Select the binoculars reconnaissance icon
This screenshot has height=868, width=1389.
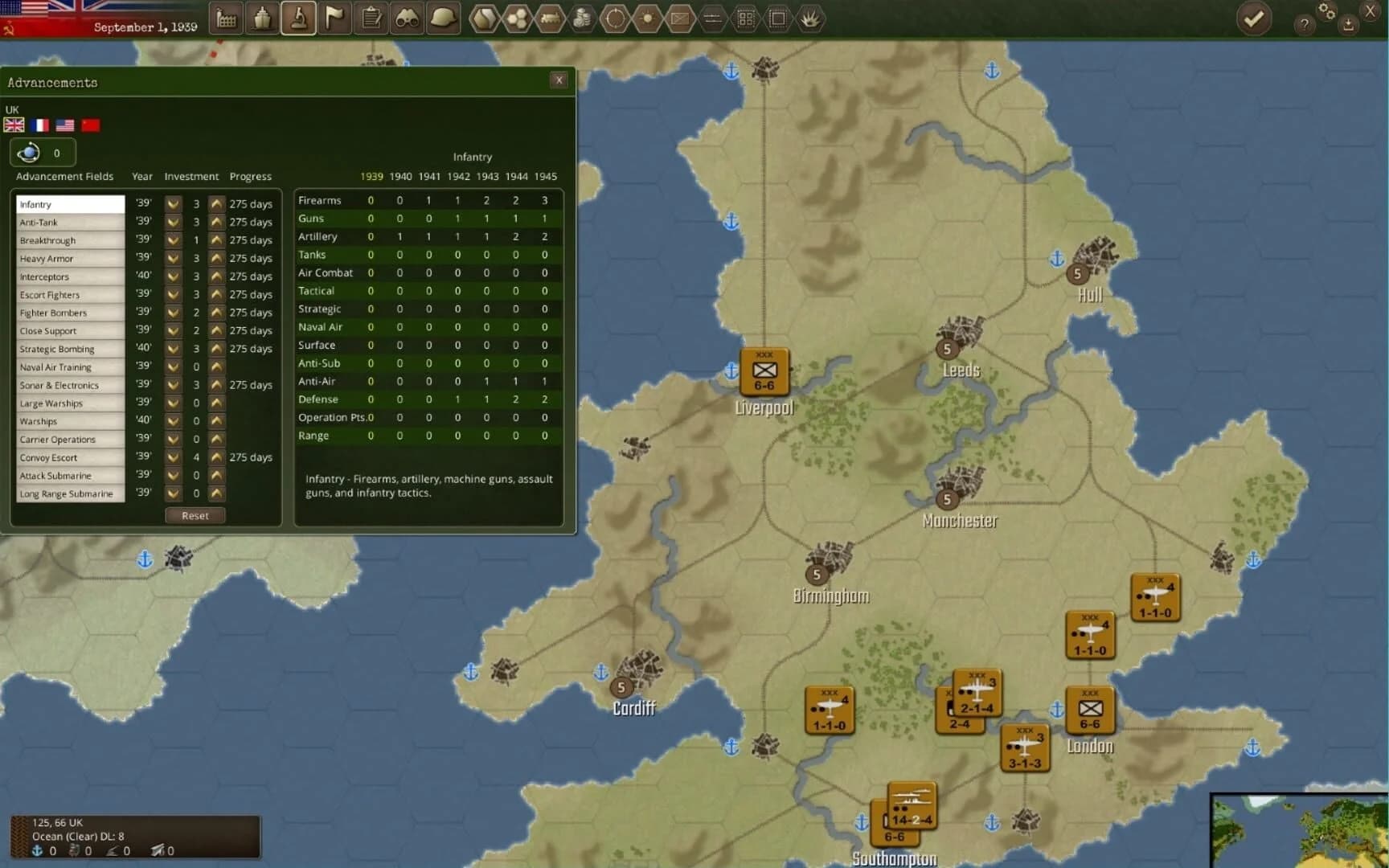(406, 18)
